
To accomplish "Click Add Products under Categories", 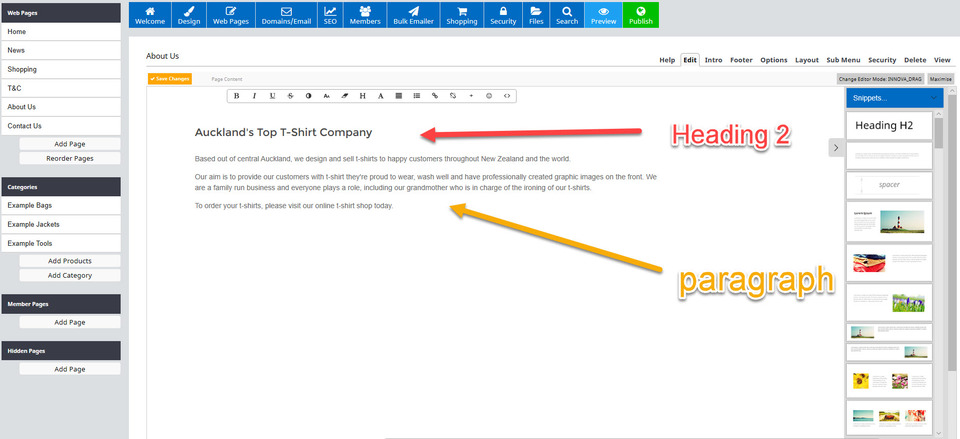I will [x=70, y=261].
